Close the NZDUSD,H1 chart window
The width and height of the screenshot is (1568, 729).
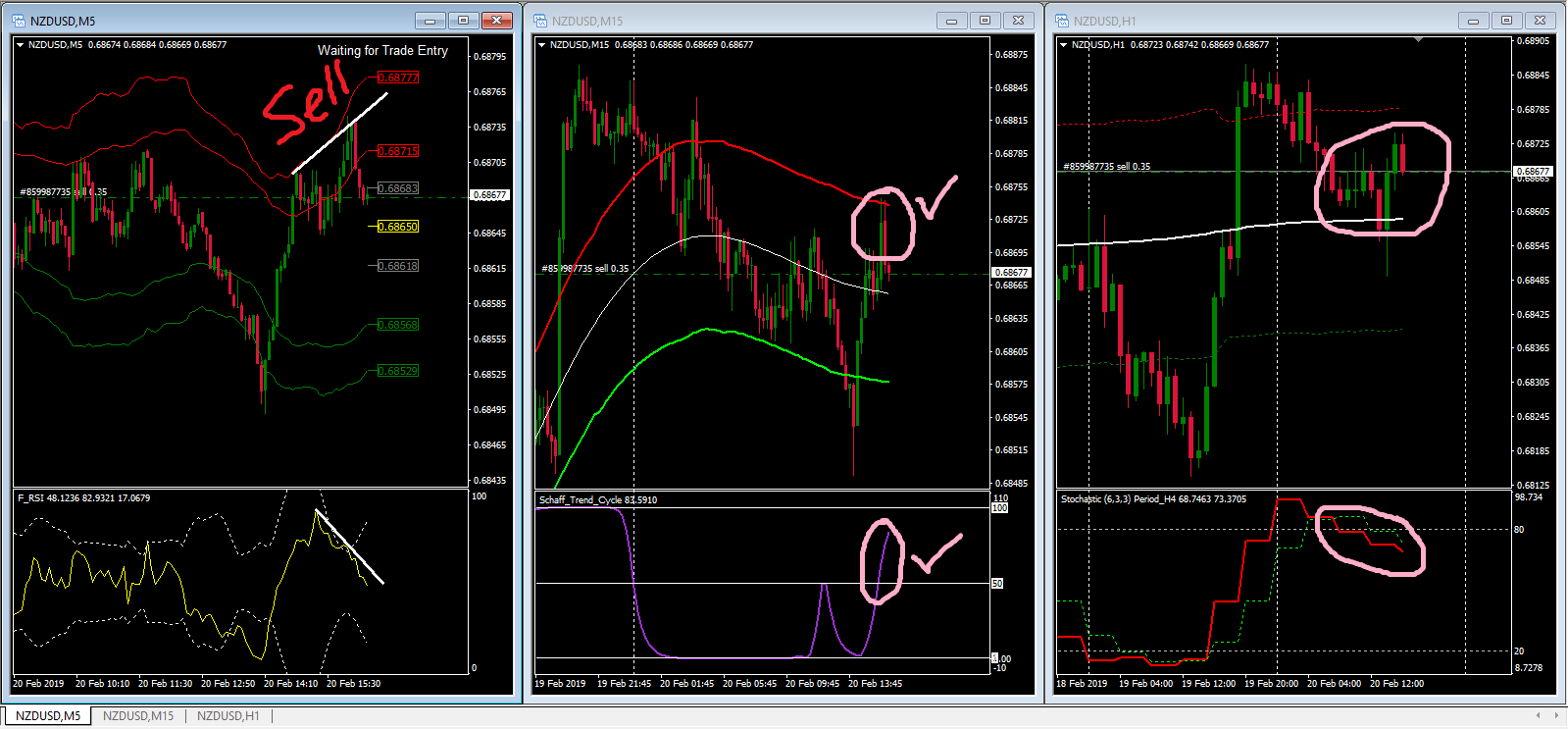point(1540,21)
